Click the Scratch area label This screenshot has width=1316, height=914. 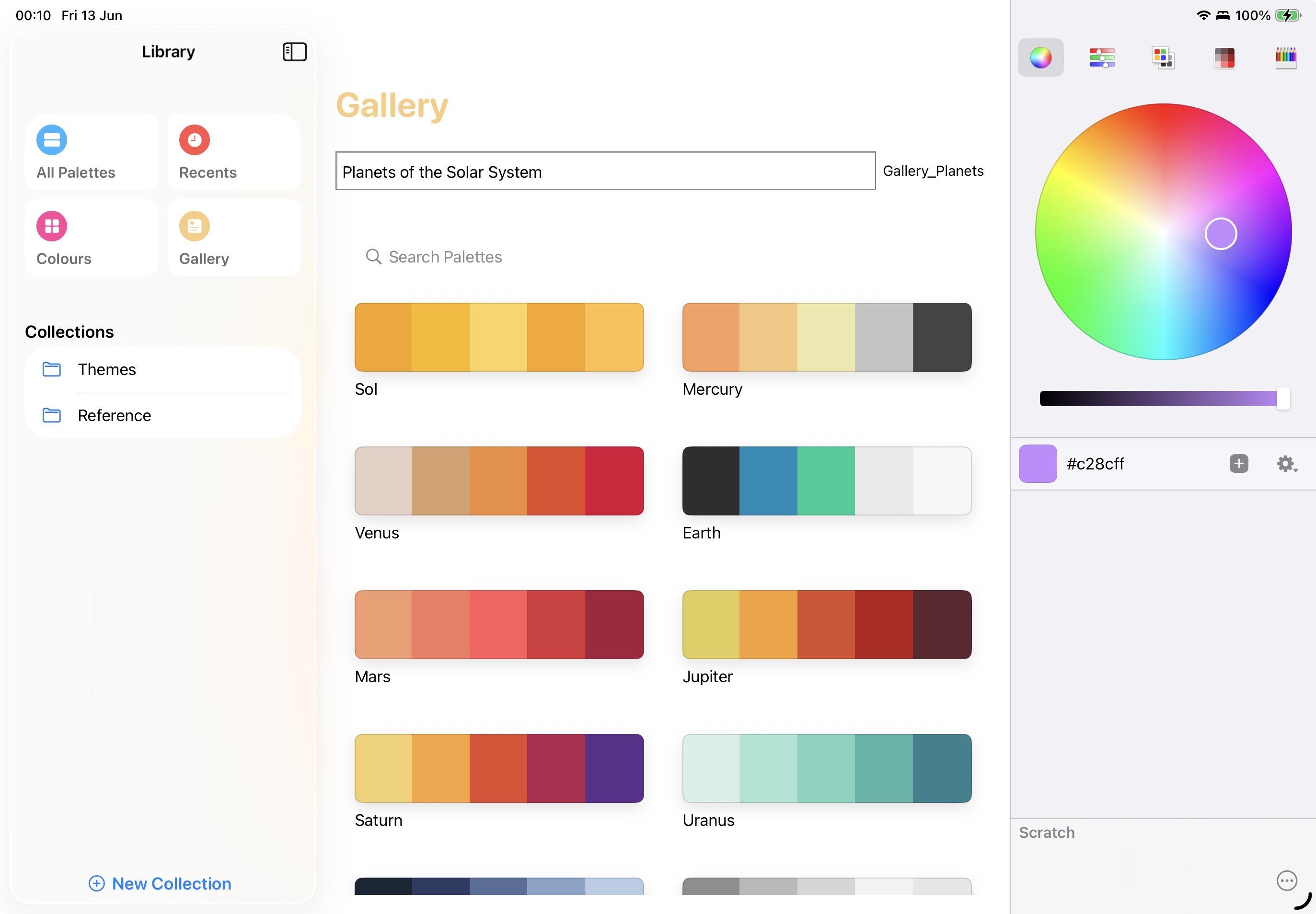click(1046, 833)
